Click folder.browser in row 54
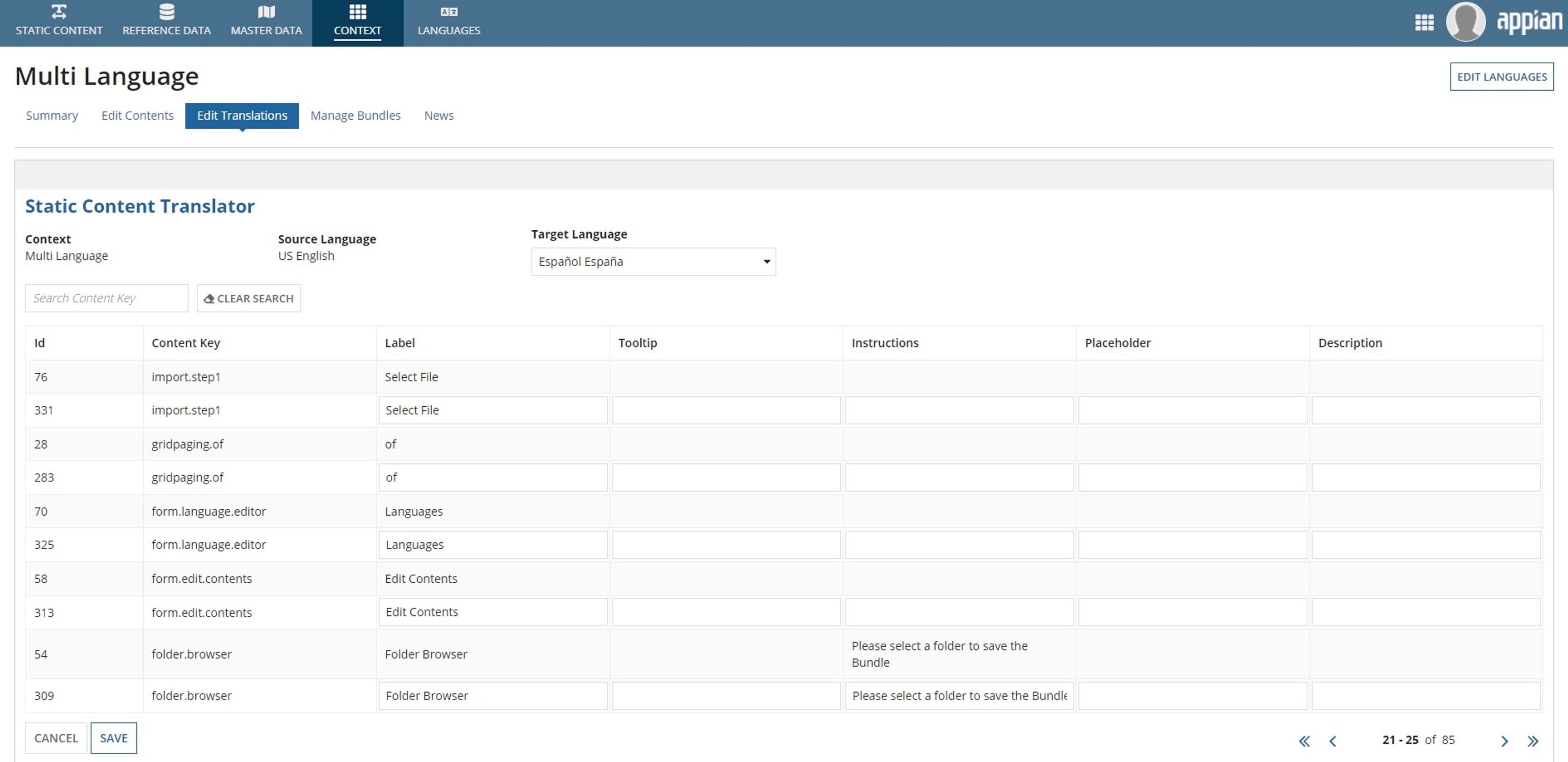This screenshot has width=1568, height=762. tap(191, 654)
